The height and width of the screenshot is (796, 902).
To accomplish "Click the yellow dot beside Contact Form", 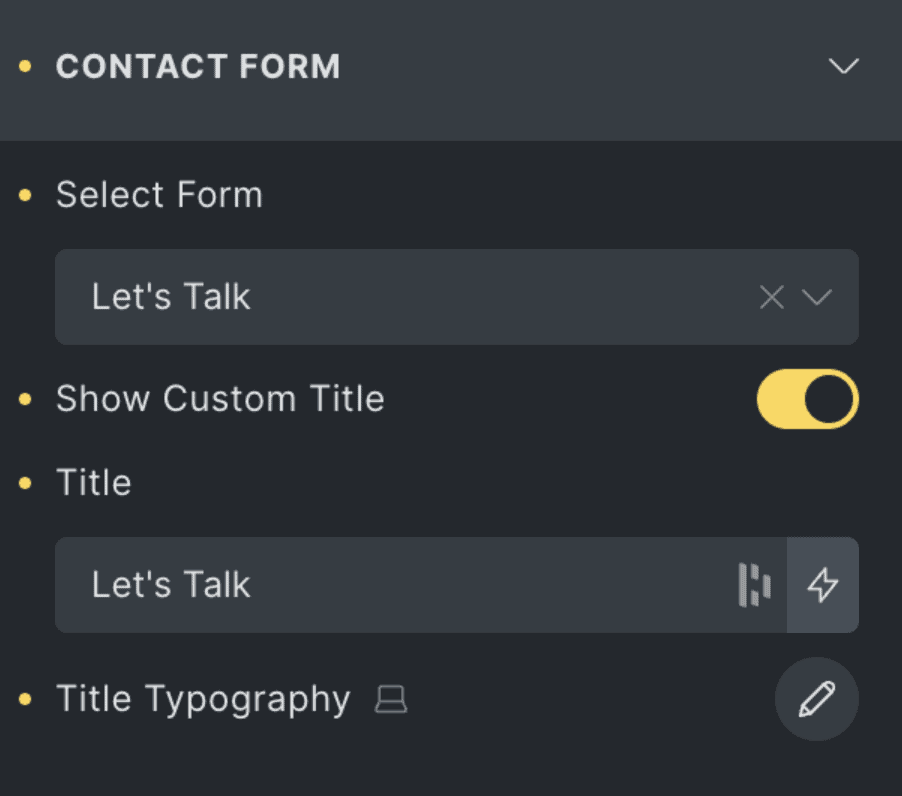I will (x=26, y=67).
